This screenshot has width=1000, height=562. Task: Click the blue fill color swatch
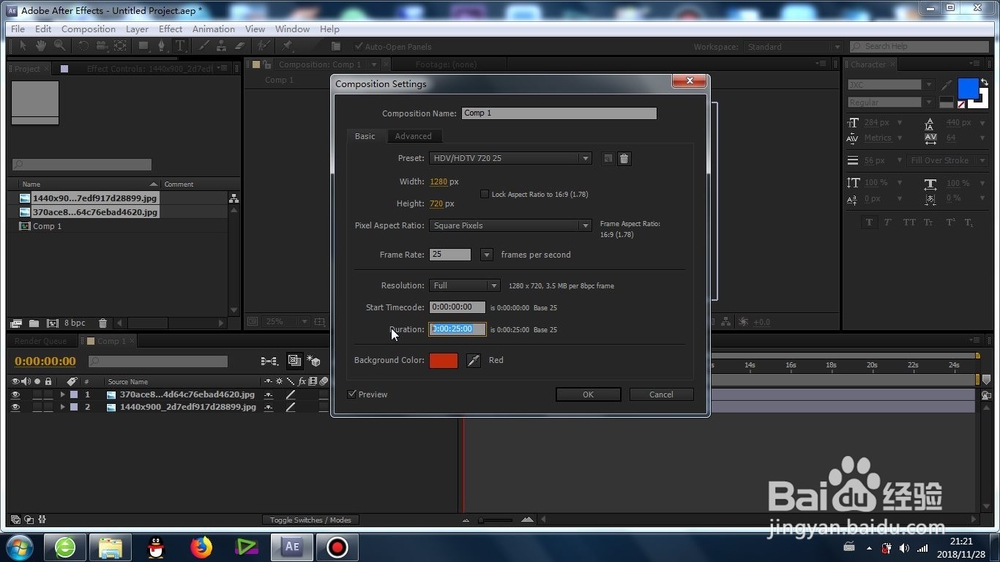click(967, 89)
